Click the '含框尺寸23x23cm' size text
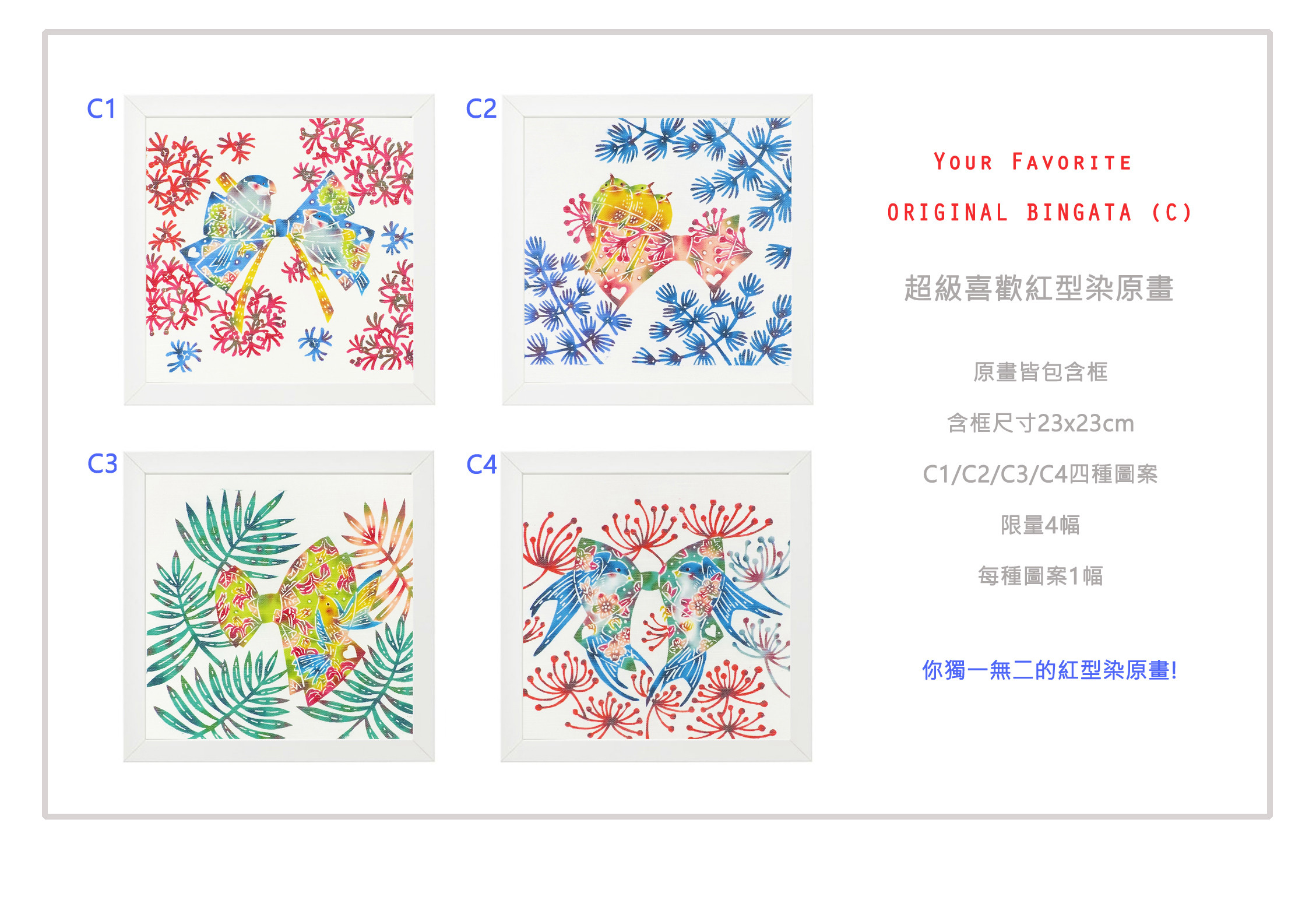Image resolution: width=1316 pixels, height=914 pixels. click(1040, 423)
